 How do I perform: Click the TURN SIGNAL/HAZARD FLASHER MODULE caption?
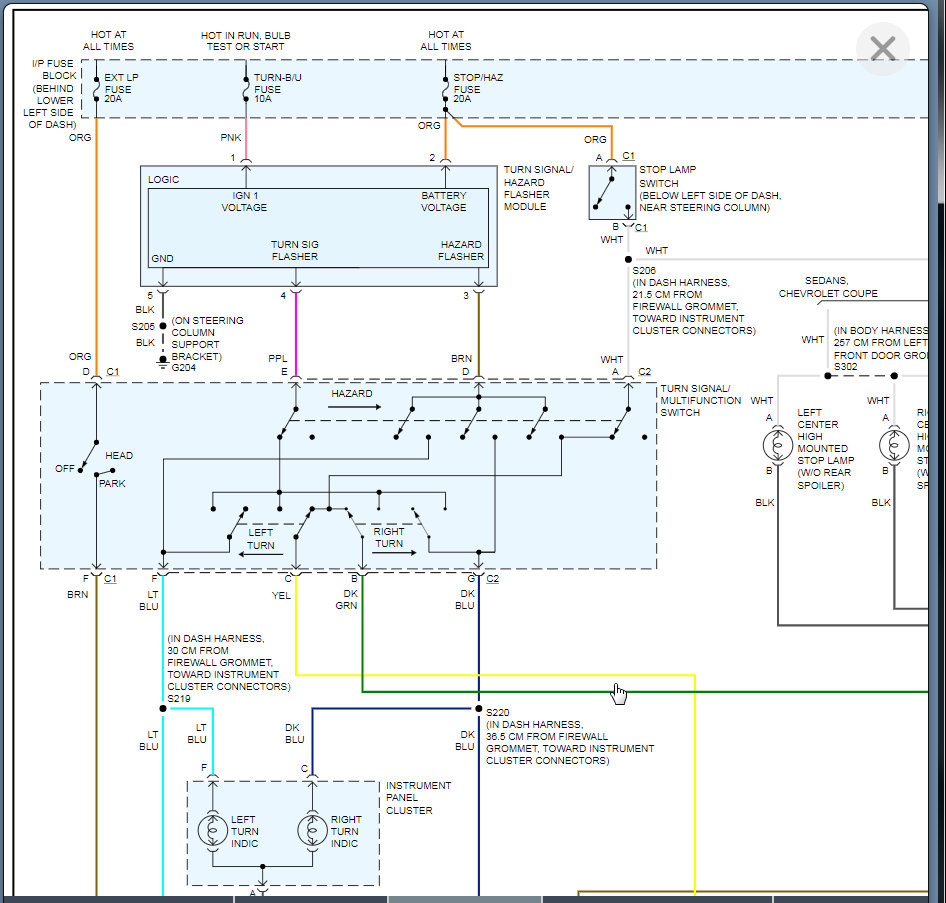point(538,188)
